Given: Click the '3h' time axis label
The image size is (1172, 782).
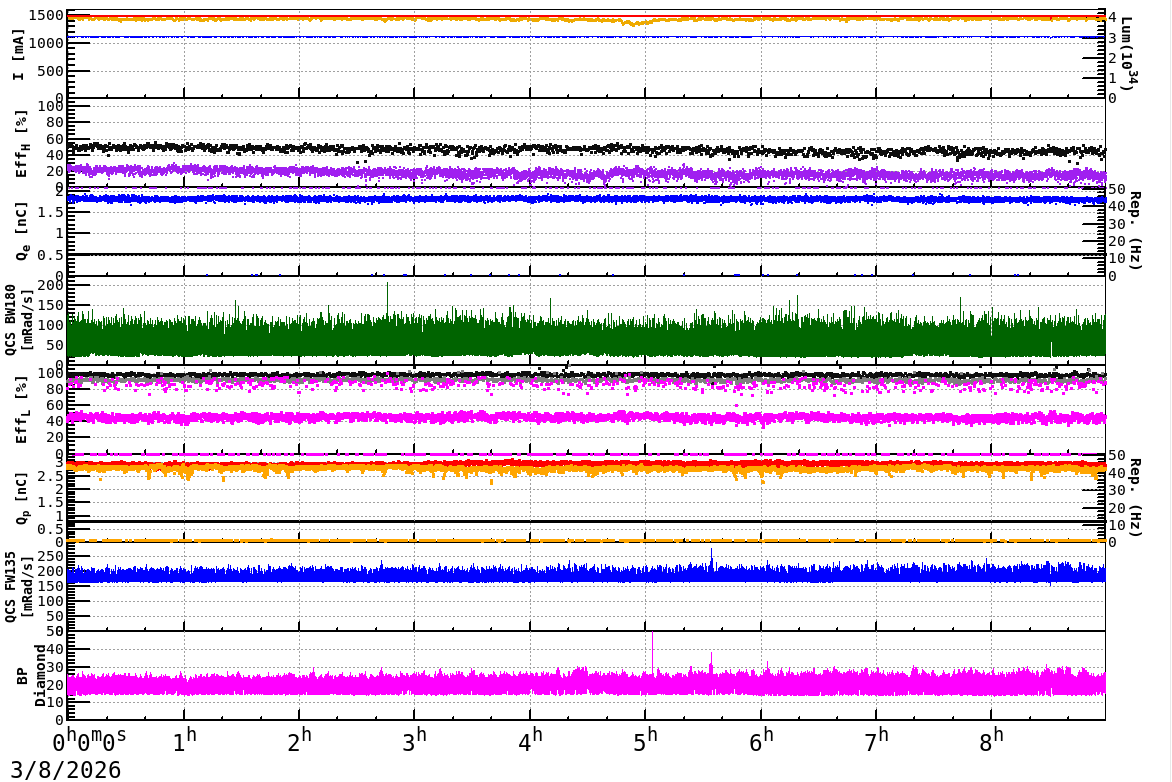Looking at the screenshot, I should click(x=414, y=741).
